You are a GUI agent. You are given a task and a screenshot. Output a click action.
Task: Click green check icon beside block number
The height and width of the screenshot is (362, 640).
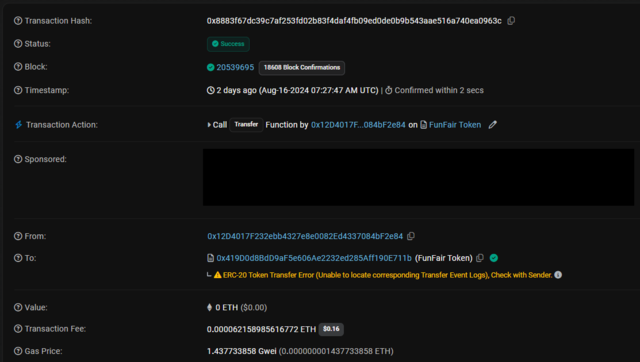pos(211,67)
